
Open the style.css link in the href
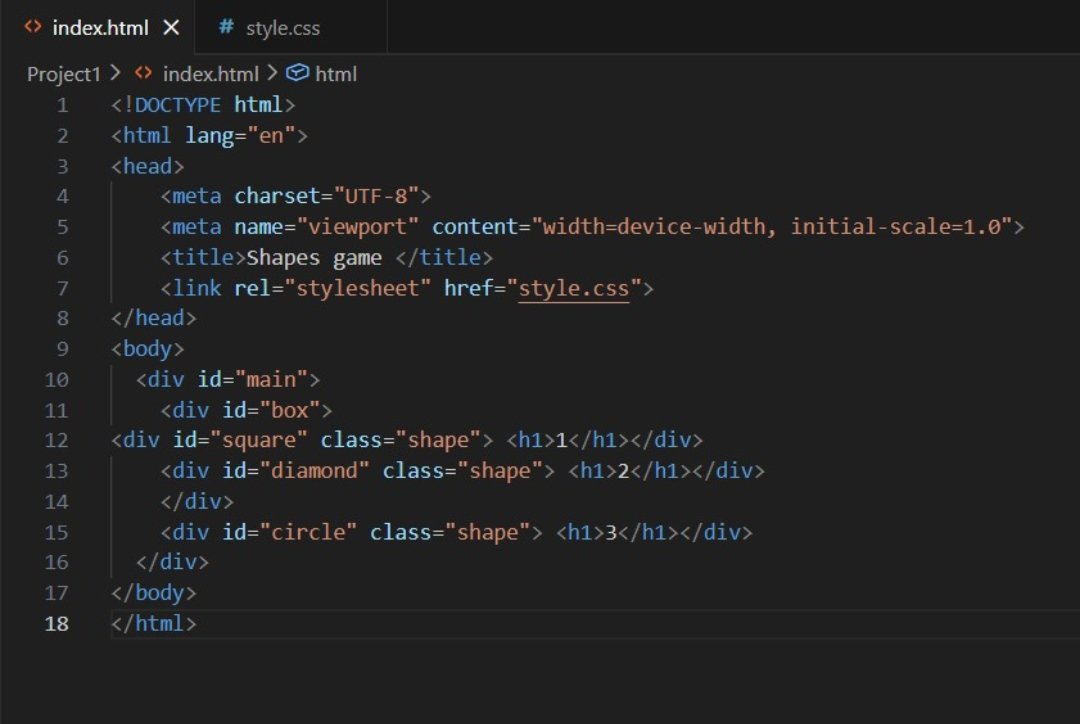pyautogui.click(x=573, y=288)
